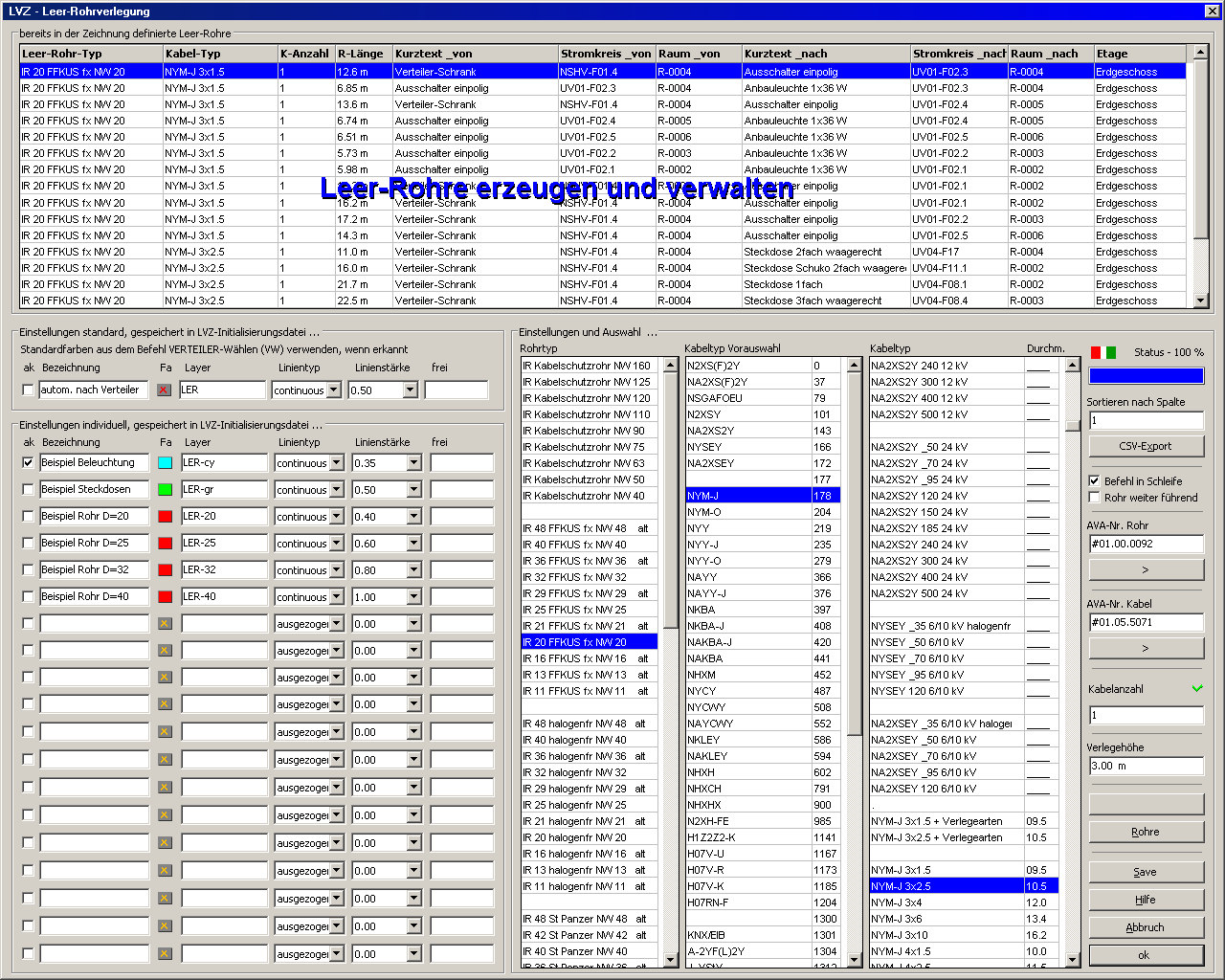1225x980 pixels.
Task: Open Linienstärke 0.35 dropdown for Beispiel Beleuchtung
Action: pyautogui.click(x=413, y=463)
